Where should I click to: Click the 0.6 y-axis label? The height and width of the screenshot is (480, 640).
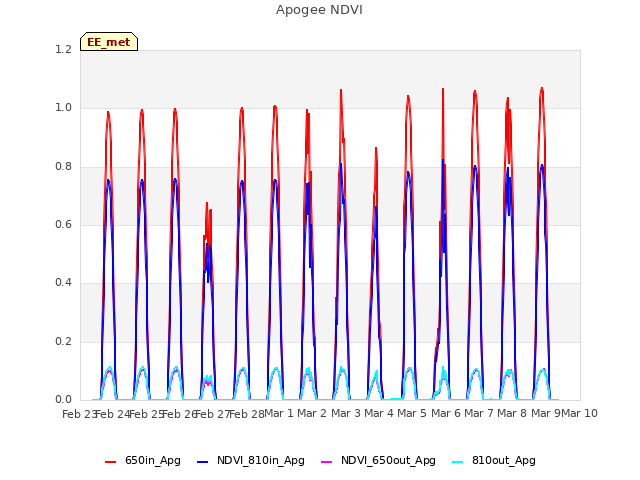point(63,224)
